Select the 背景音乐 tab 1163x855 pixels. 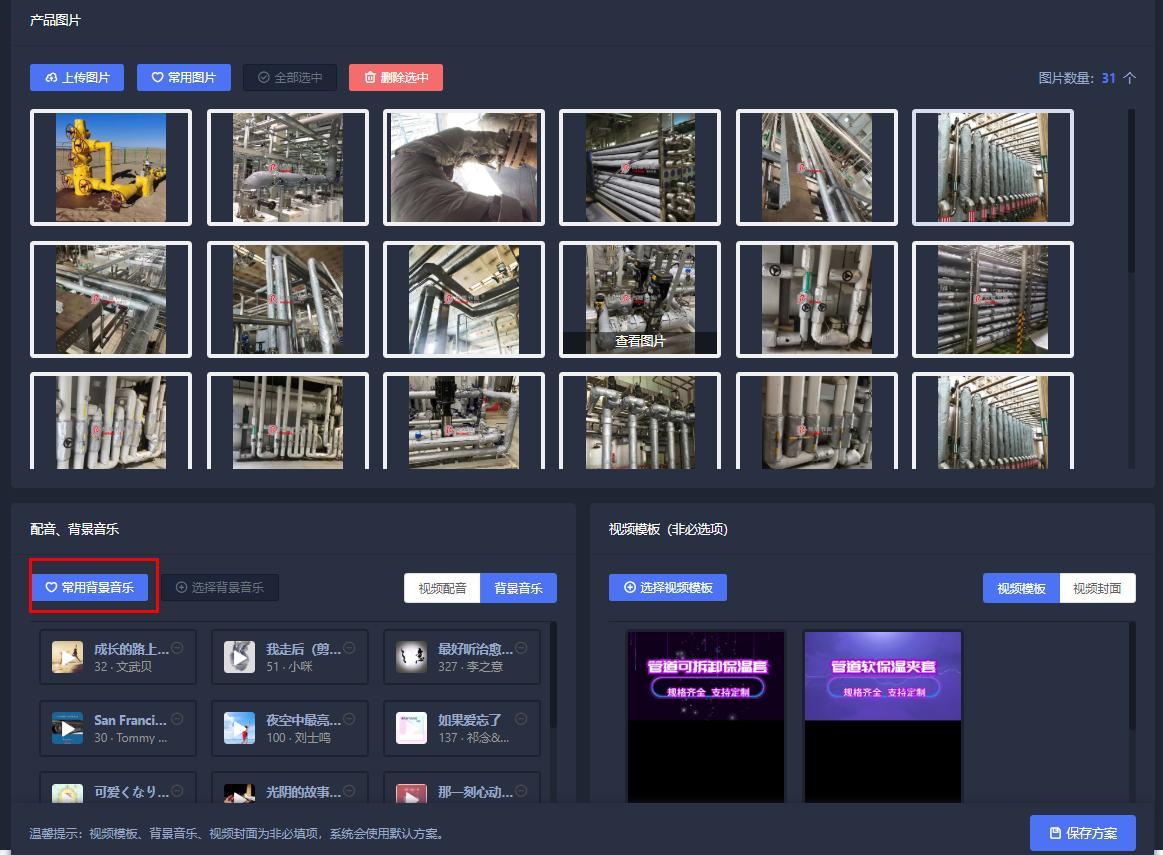pos(518,588)
